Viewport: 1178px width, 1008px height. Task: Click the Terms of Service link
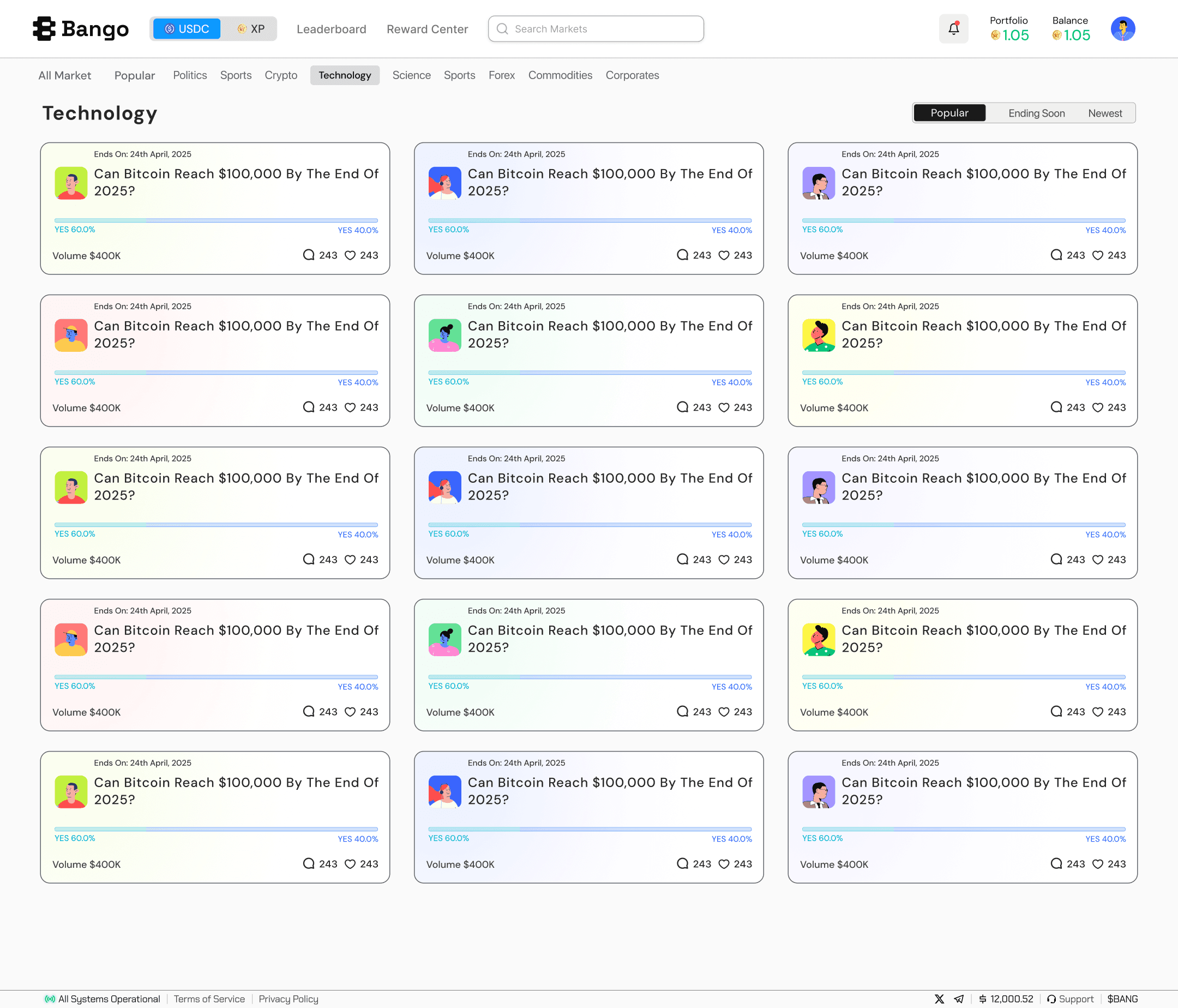point(209,999)
